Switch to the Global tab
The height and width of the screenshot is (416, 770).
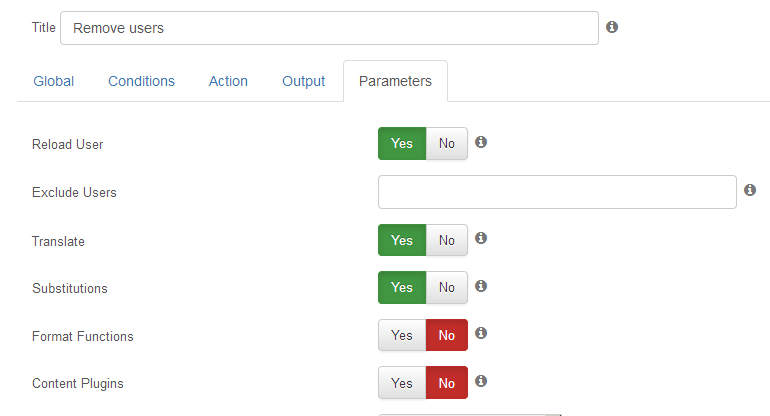coord(54,81)
